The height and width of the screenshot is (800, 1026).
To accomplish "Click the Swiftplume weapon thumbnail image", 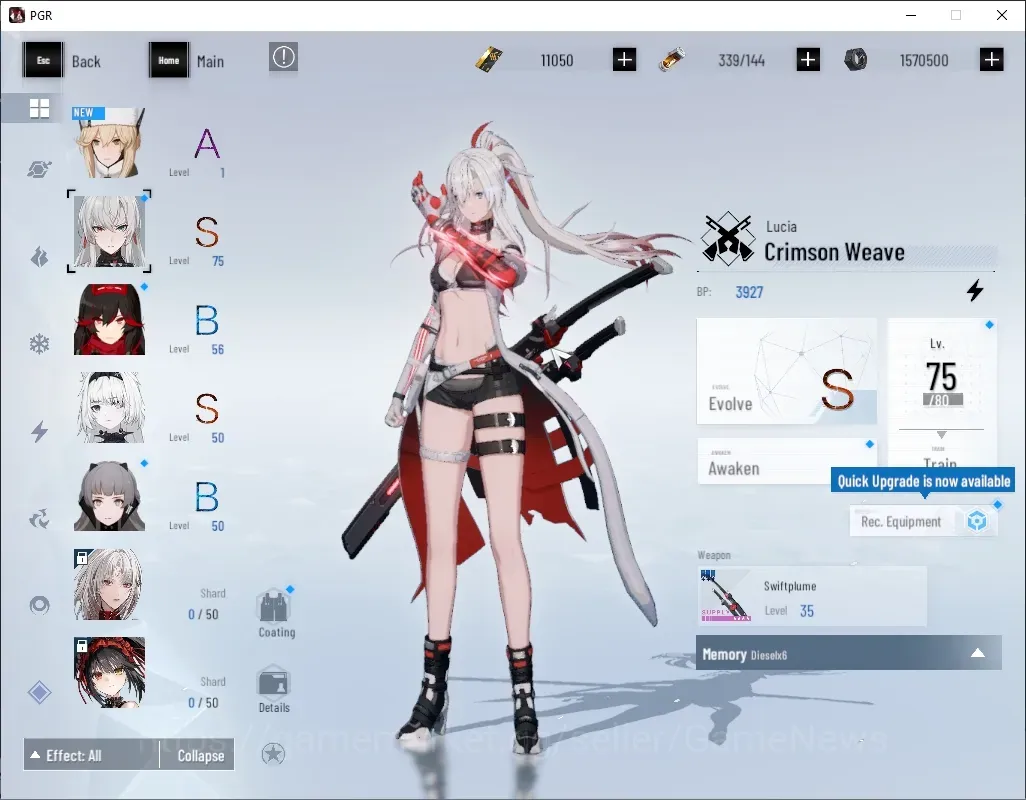I will [725, 596].
